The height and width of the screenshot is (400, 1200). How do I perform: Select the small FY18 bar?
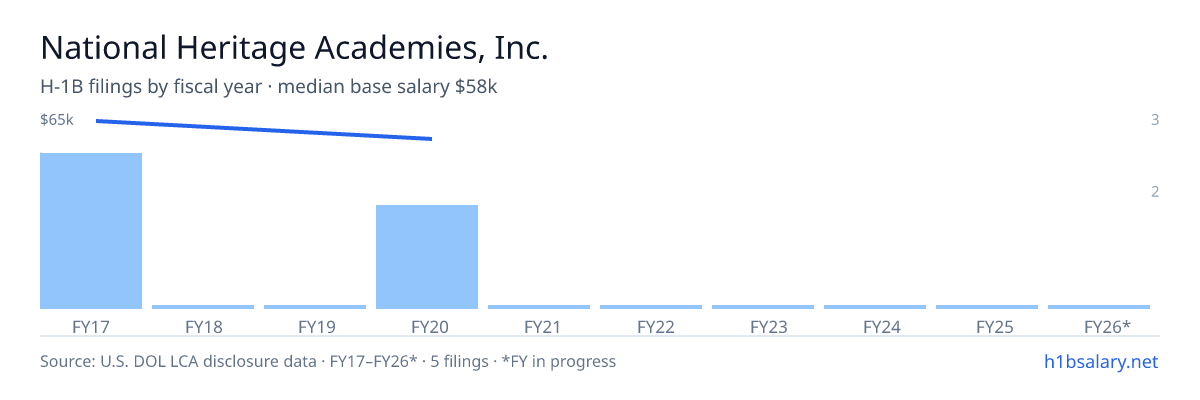(203, 307)
